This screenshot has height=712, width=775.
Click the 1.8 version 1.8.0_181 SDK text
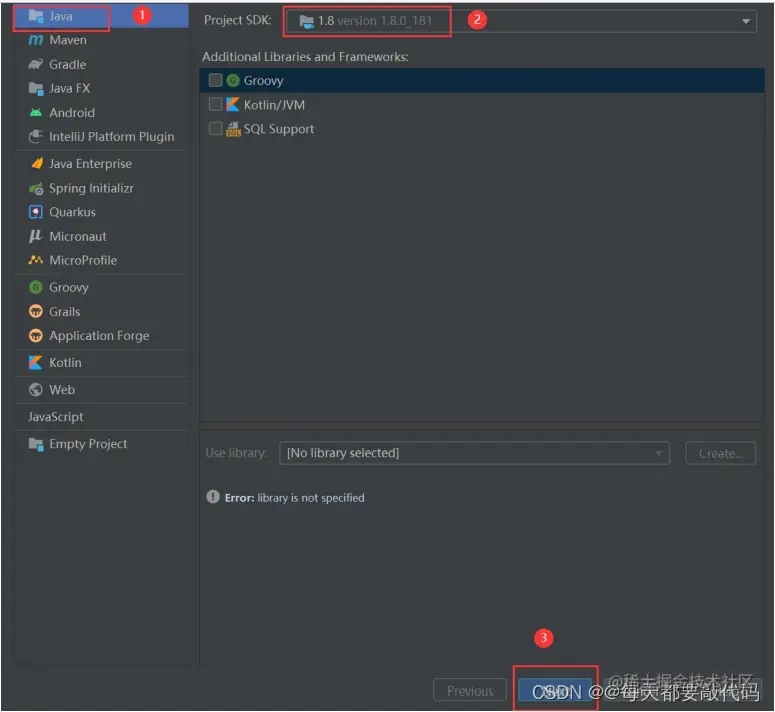coord(375,21)
